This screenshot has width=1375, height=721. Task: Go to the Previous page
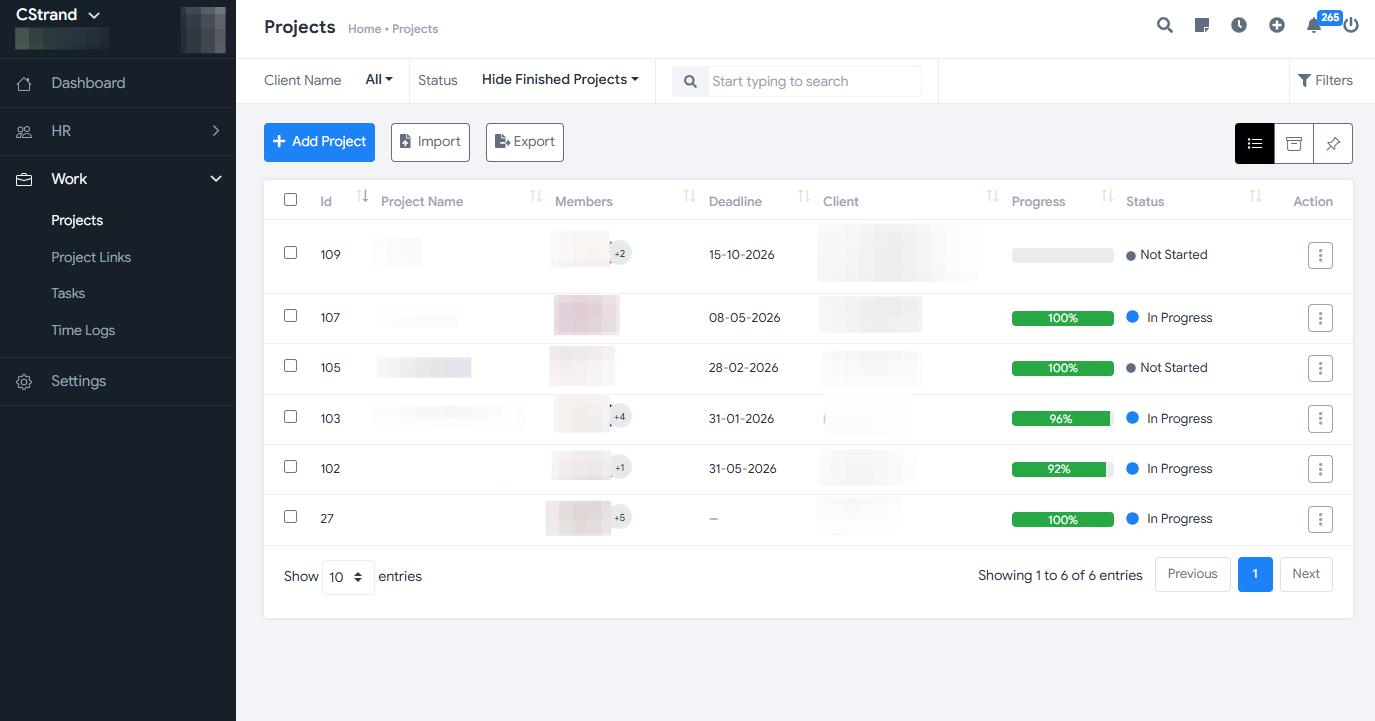point(1192,574)
